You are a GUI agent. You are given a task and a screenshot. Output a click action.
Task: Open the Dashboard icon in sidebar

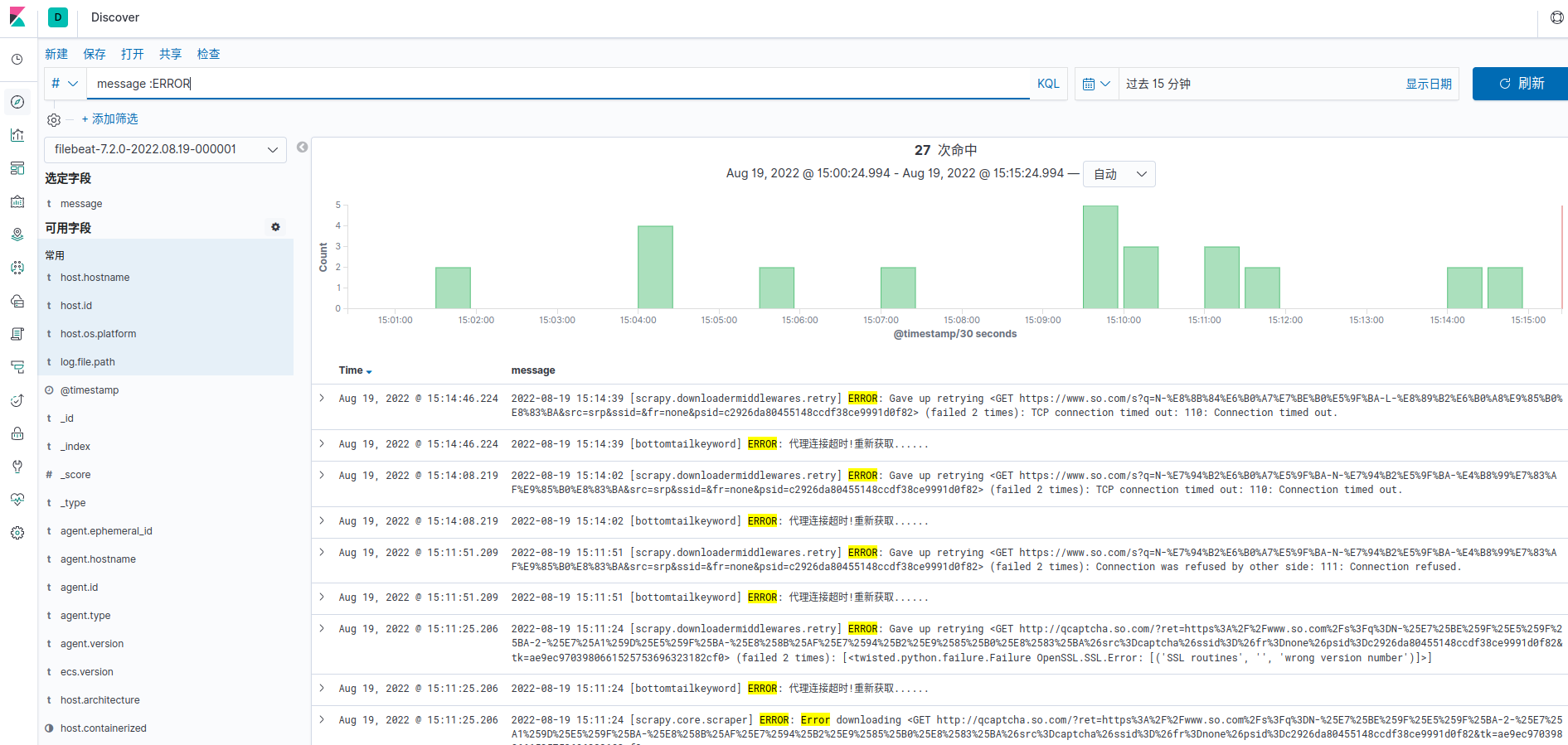click(17, 168)
